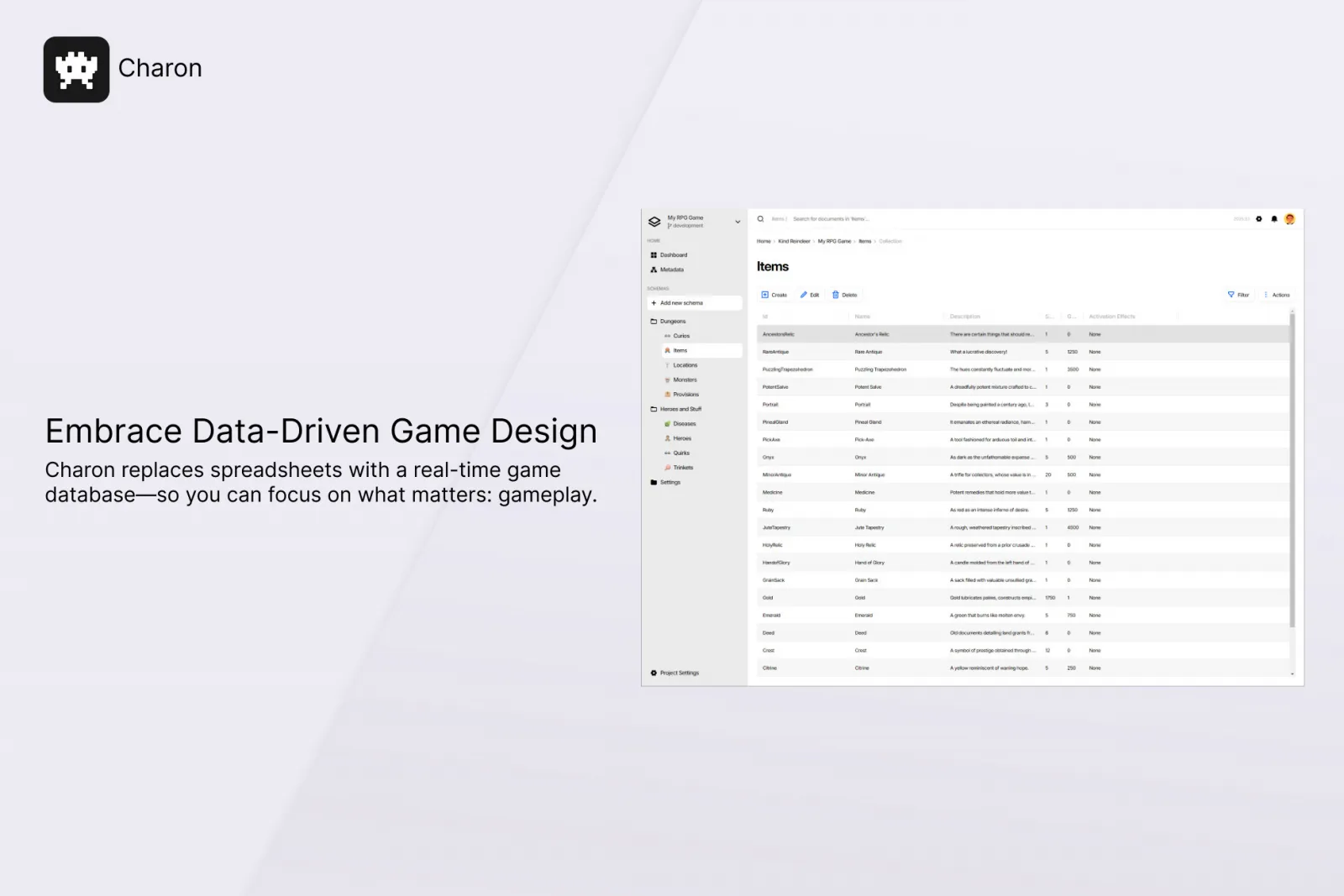This screenshot has height=896, width=1344.
Task: Go to Home breadcrumb
Action: point(764,241)
